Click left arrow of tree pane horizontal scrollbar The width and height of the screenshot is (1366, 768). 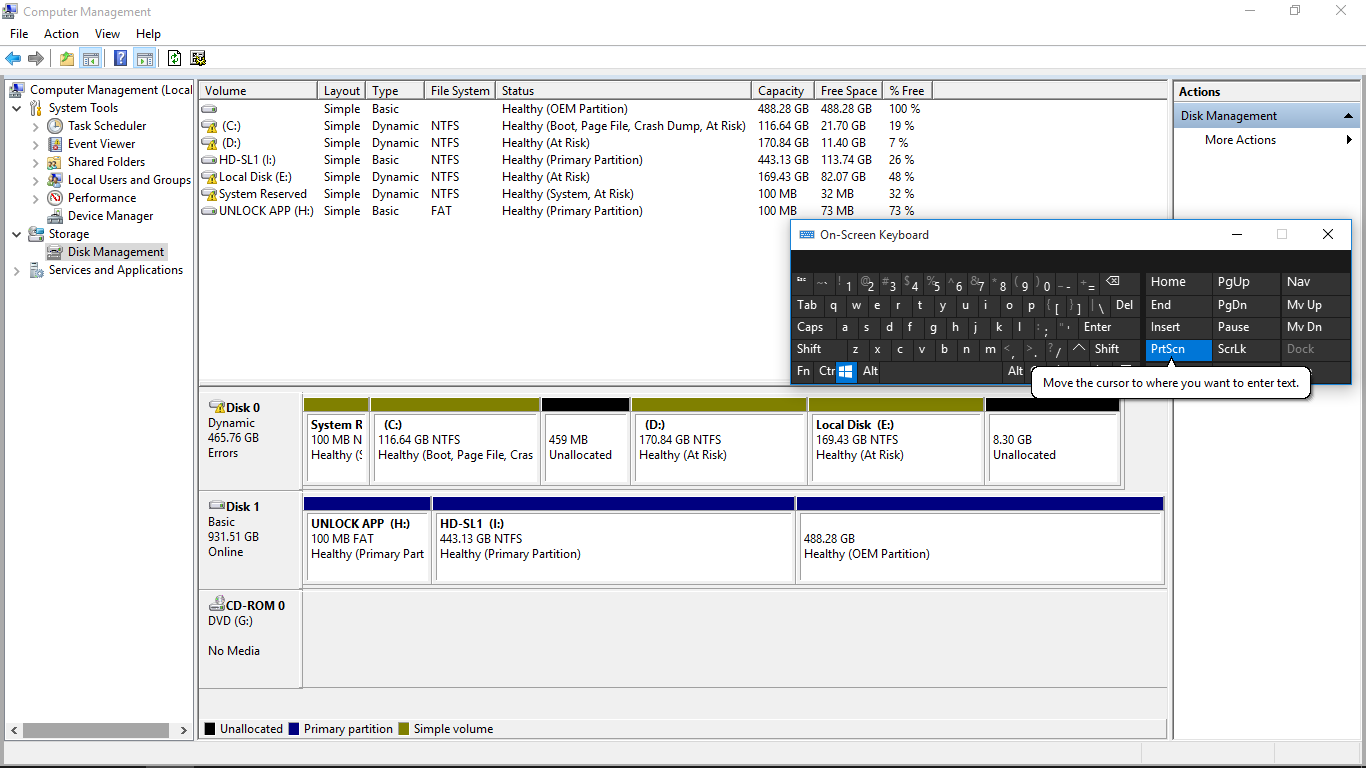[x=12, y=730]
